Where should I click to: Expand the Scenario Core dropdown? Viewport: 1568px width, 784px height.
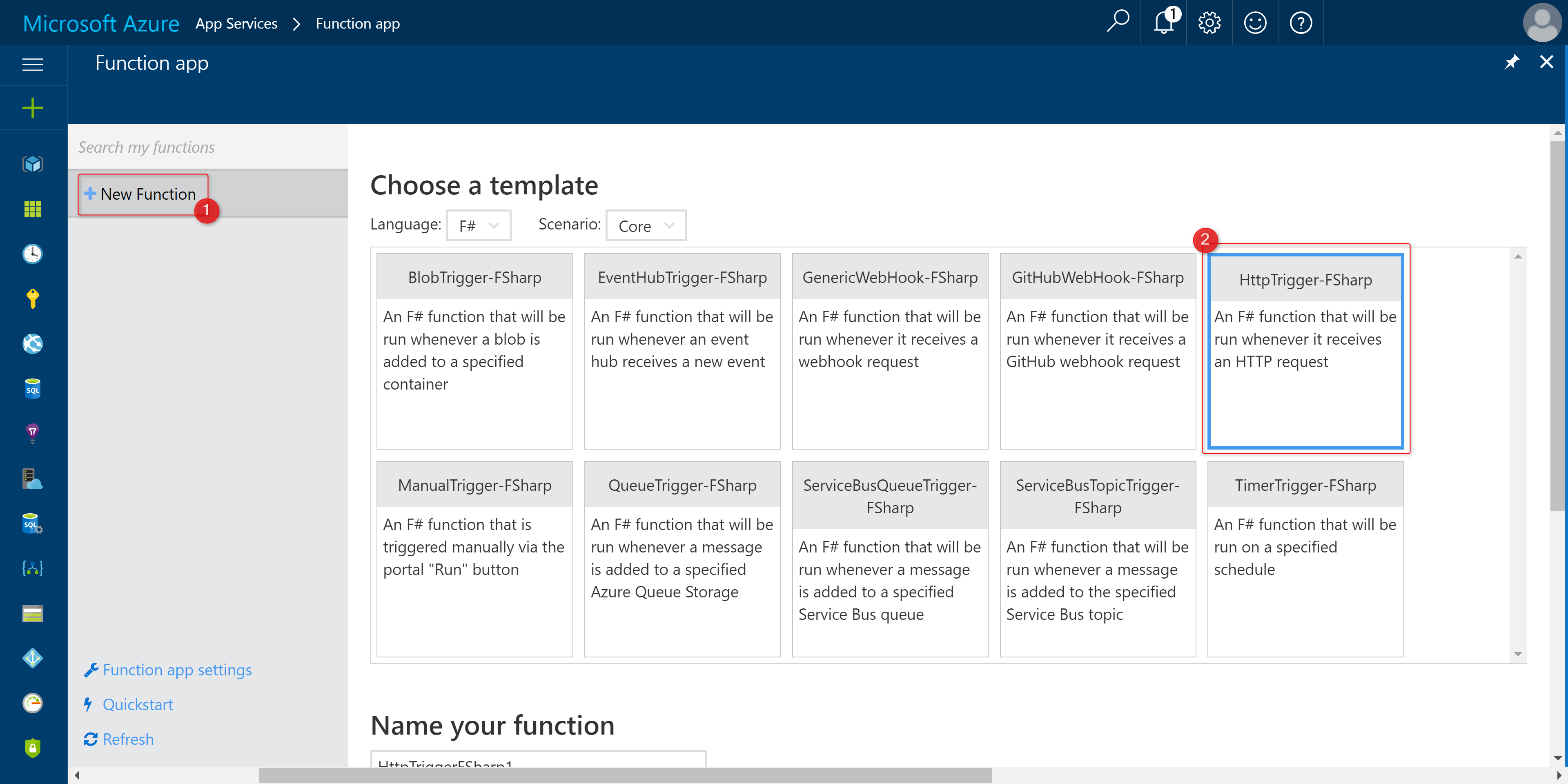pos(646,226)
